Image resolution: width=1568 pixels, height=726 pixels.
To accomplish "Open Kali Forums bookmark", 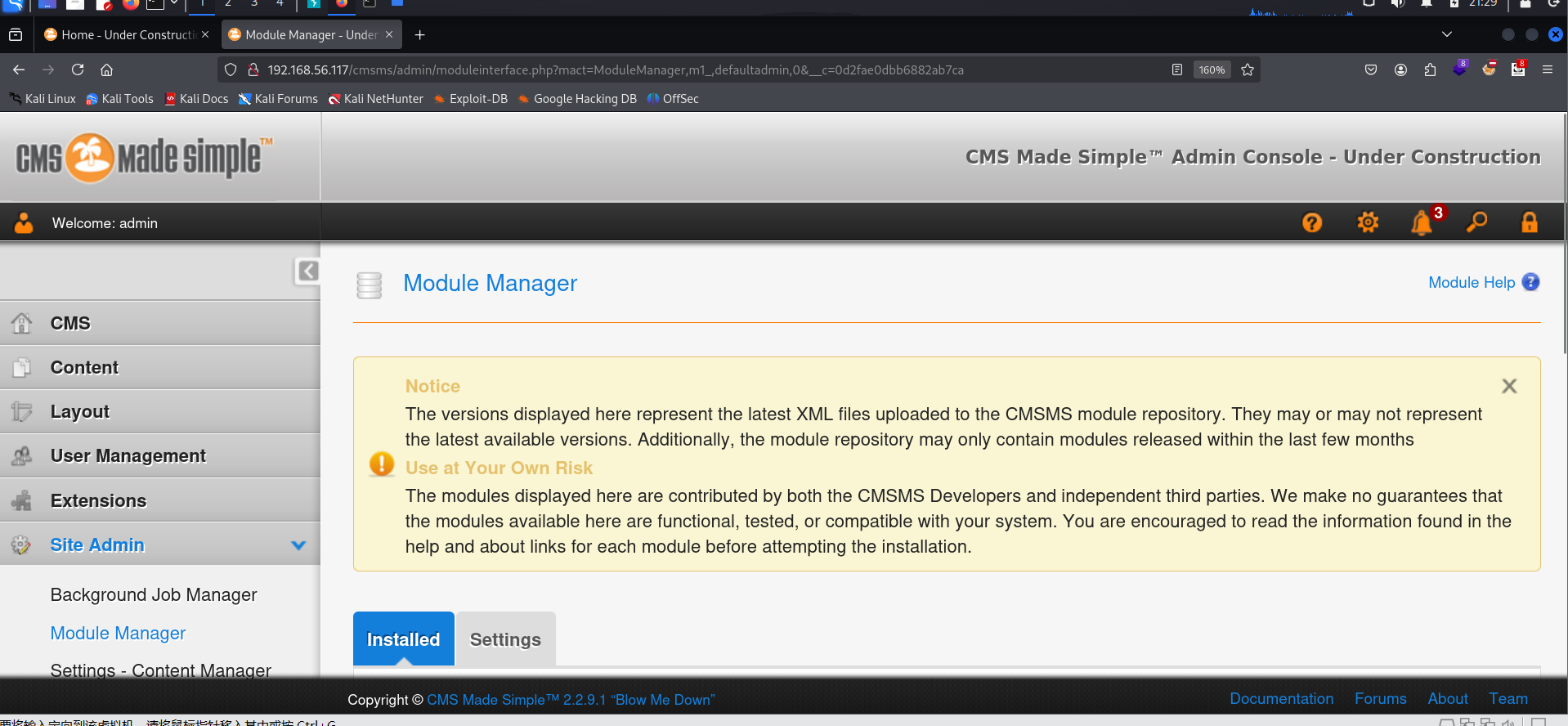I will [278, 99].
